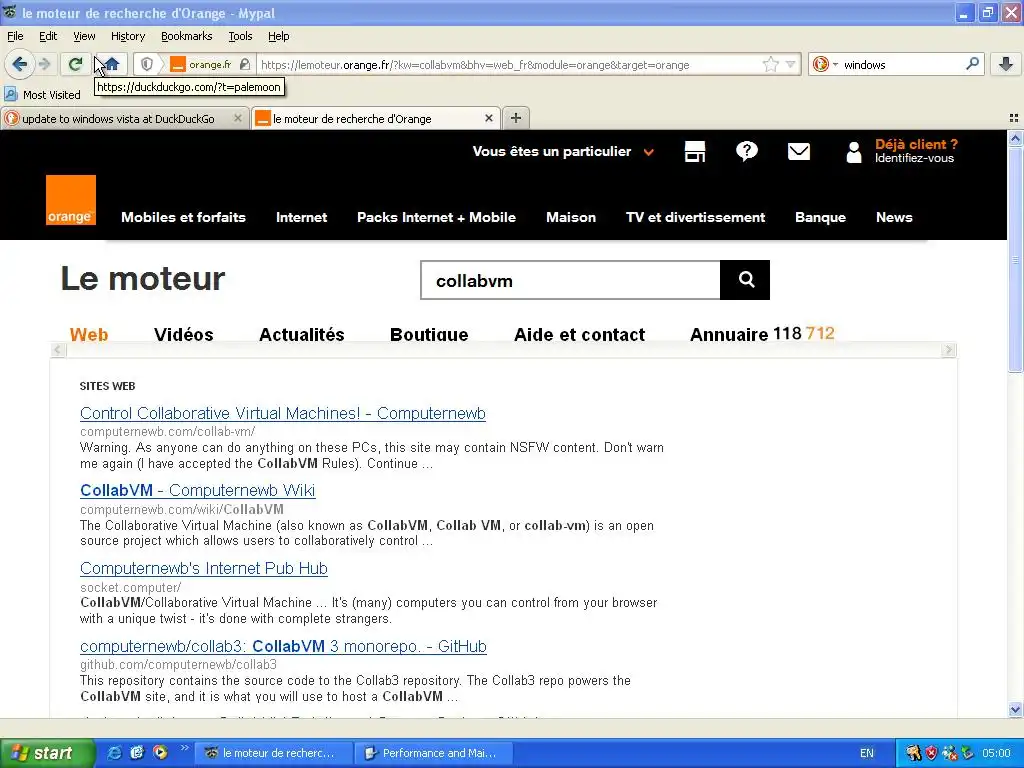
Task: Launch Internet Explorer from the quick launch bar
Action: (x=114, y=753)
